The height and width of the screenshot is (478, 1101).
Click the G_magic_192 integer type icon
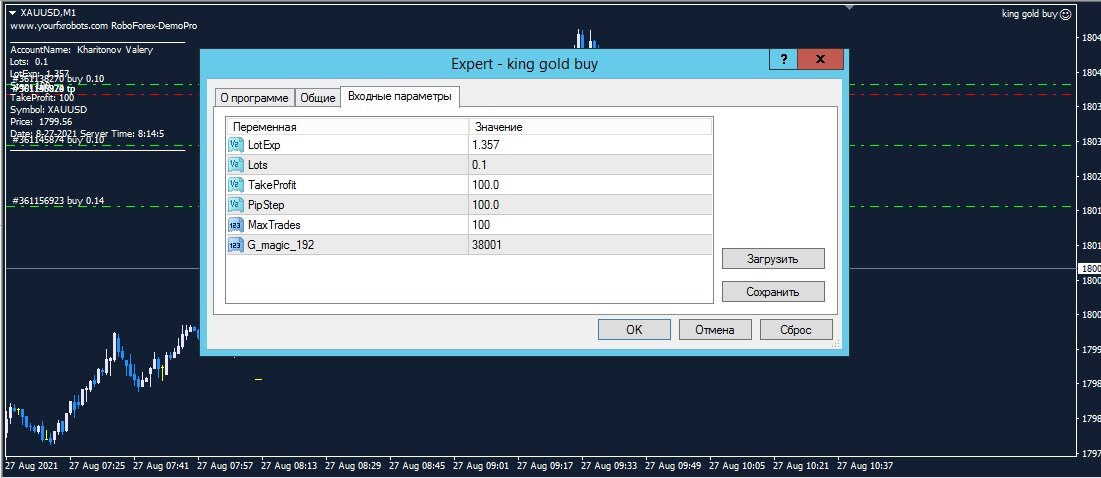tap(235, 245)
